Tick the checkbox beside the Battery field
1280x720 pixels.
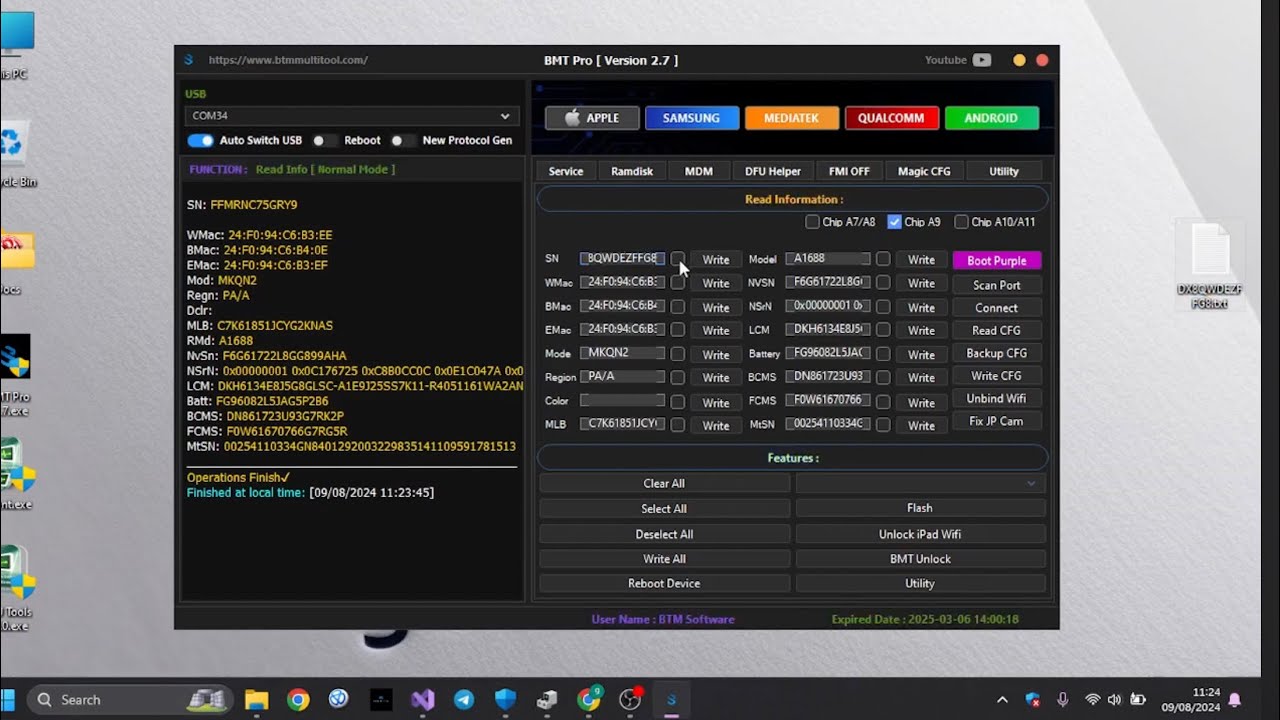tap(883, 354)
